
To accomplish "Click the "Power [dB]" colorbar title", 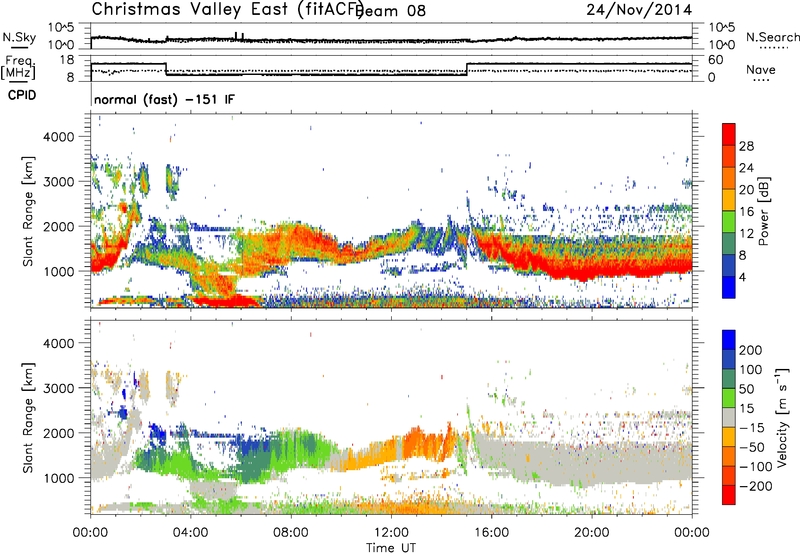I will click(763, 211).
